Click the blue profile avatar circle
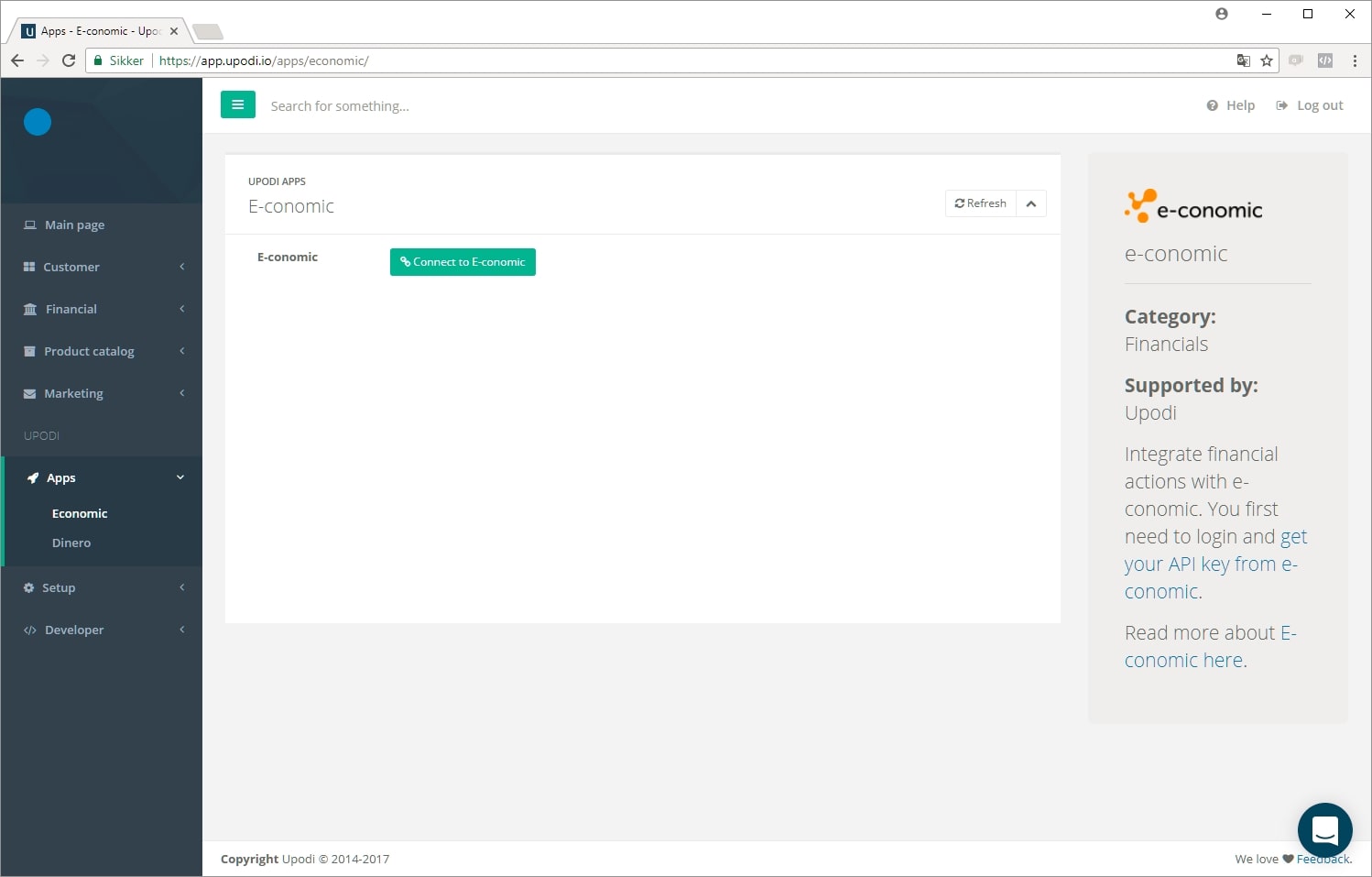This screenshot has width=1372, height=877. tap(38, 122)
